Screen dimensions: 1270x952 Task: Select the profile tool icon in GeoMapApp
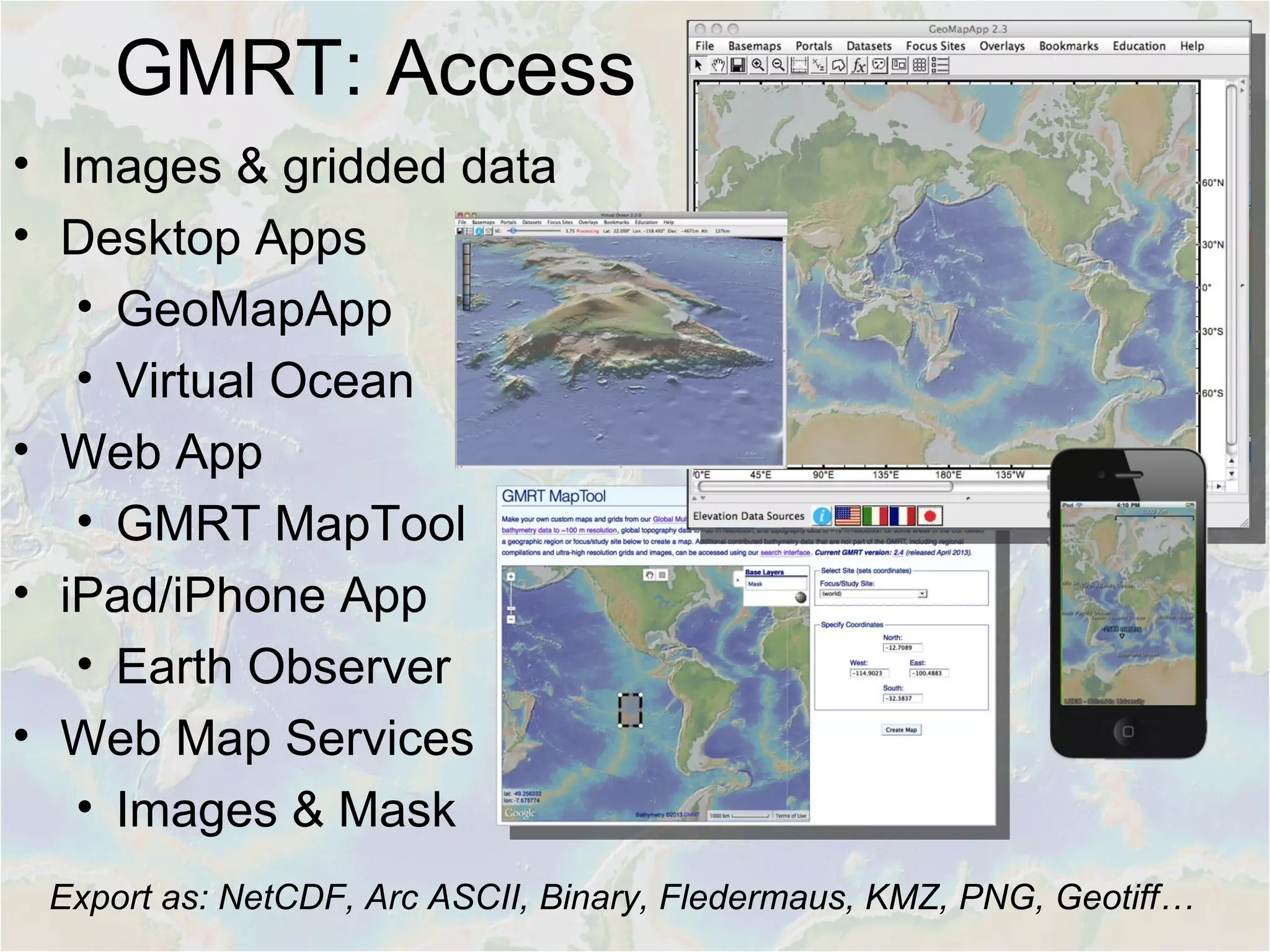click(x=799, y=65)
